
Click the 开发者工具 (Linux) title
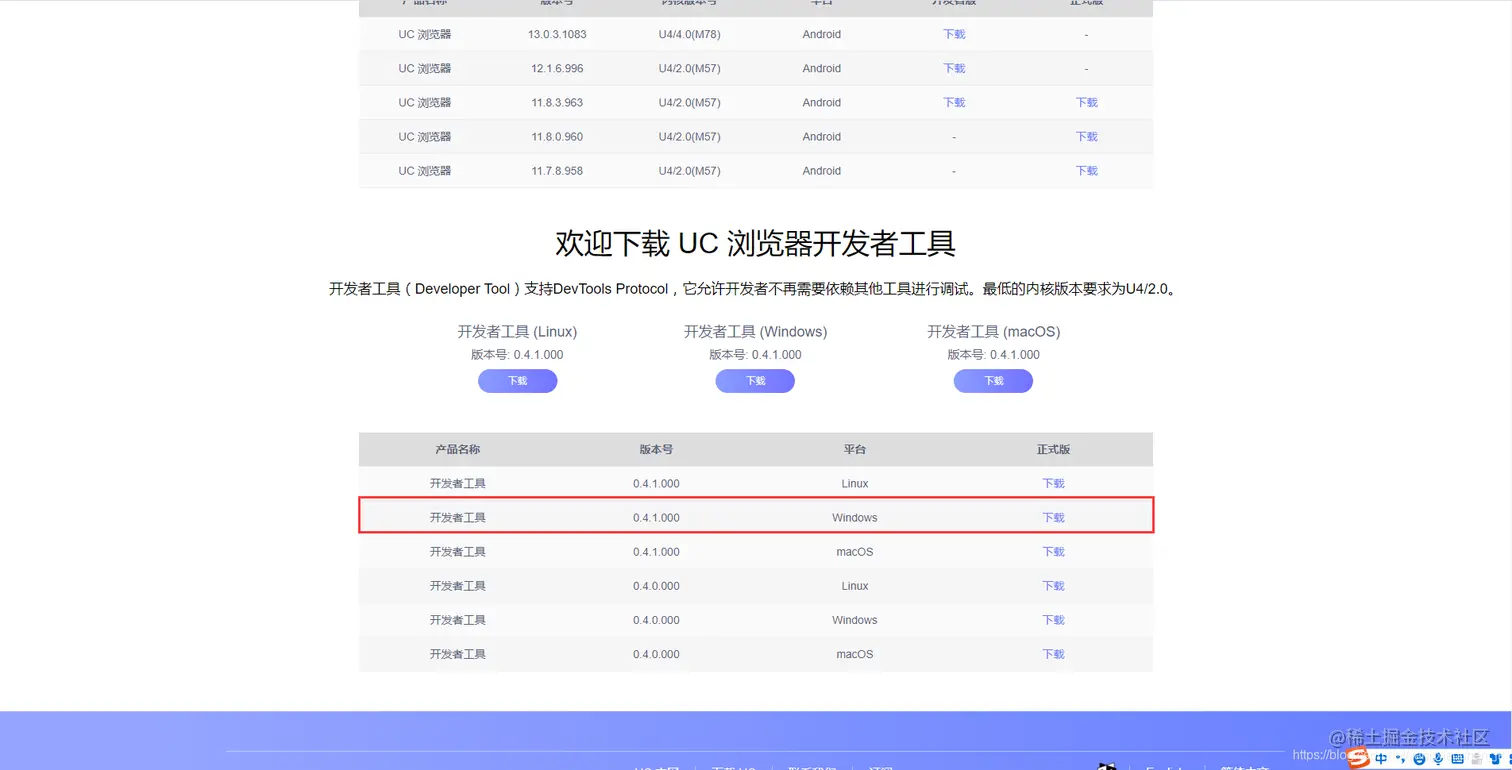(517, 331)
